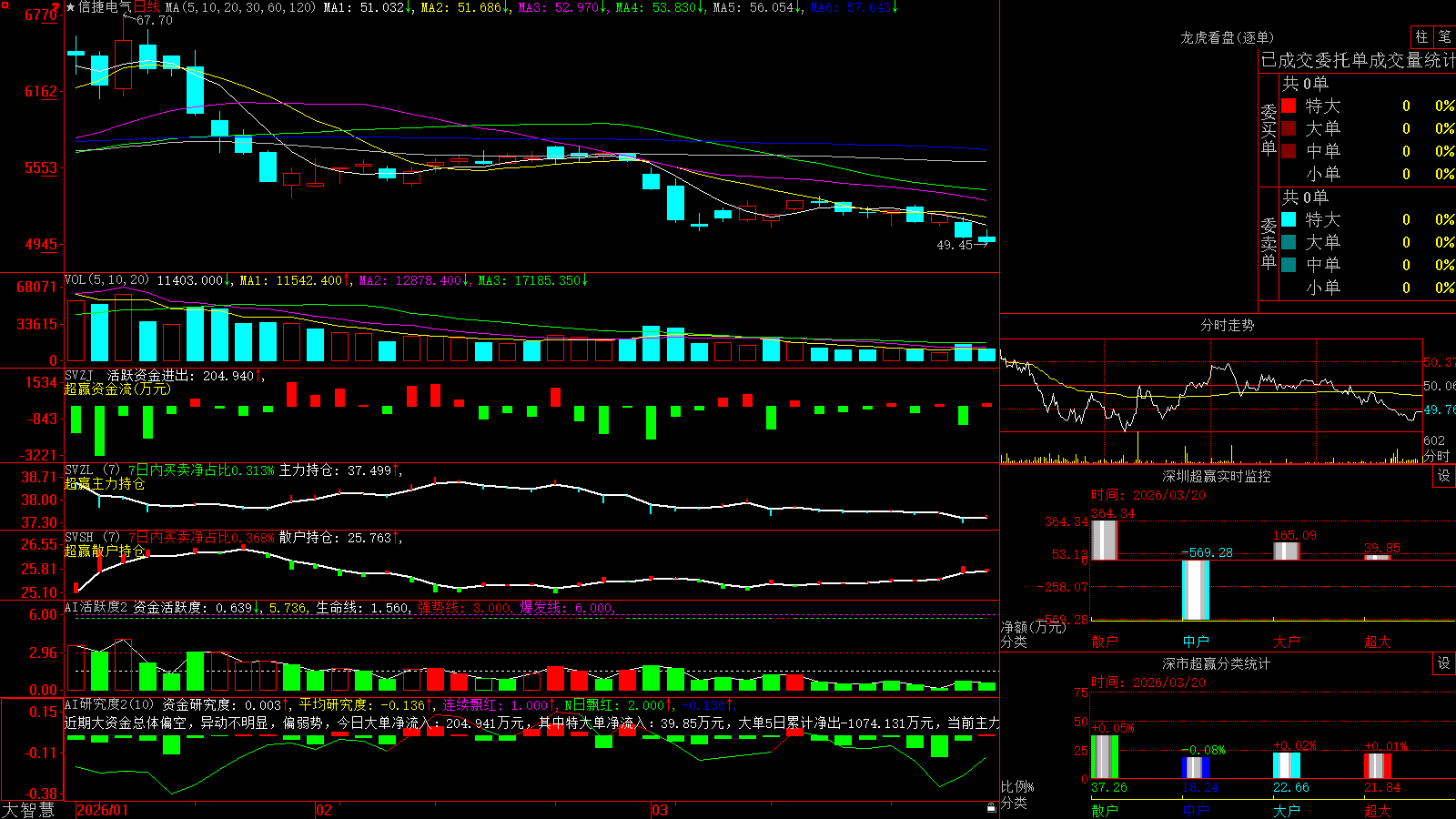The height and width of the screenshot is (819, 1456).
Task: Click the red 特大 buy-order swatch
Action: tap(1289, 106)
